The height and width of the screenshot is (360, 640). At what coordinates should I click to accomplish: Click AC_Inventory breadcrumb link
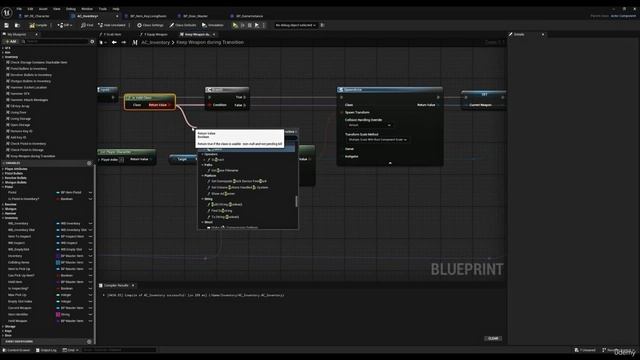(156, 42)
